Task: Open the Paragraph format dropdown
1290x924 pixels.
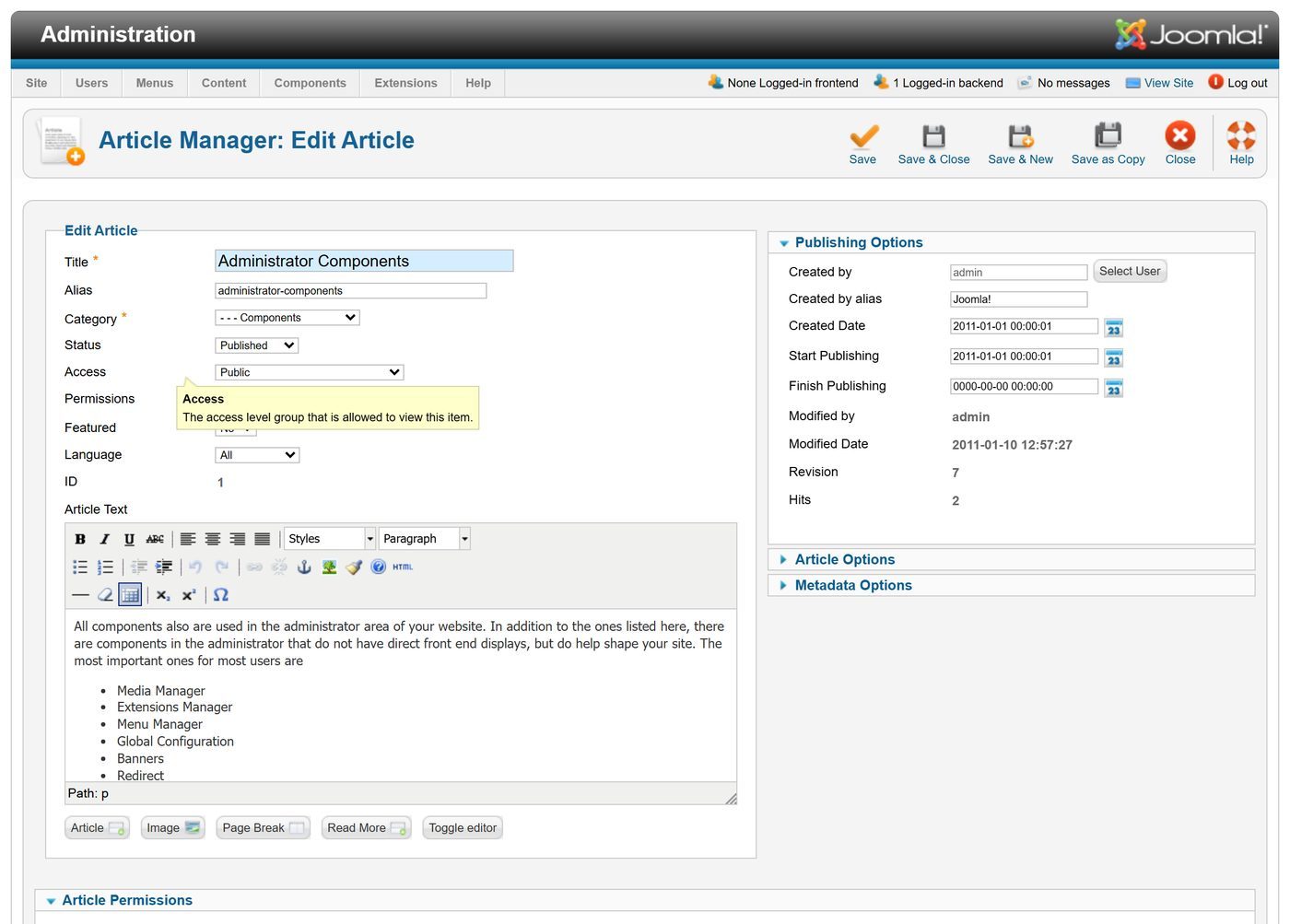Action: point(425,539)
